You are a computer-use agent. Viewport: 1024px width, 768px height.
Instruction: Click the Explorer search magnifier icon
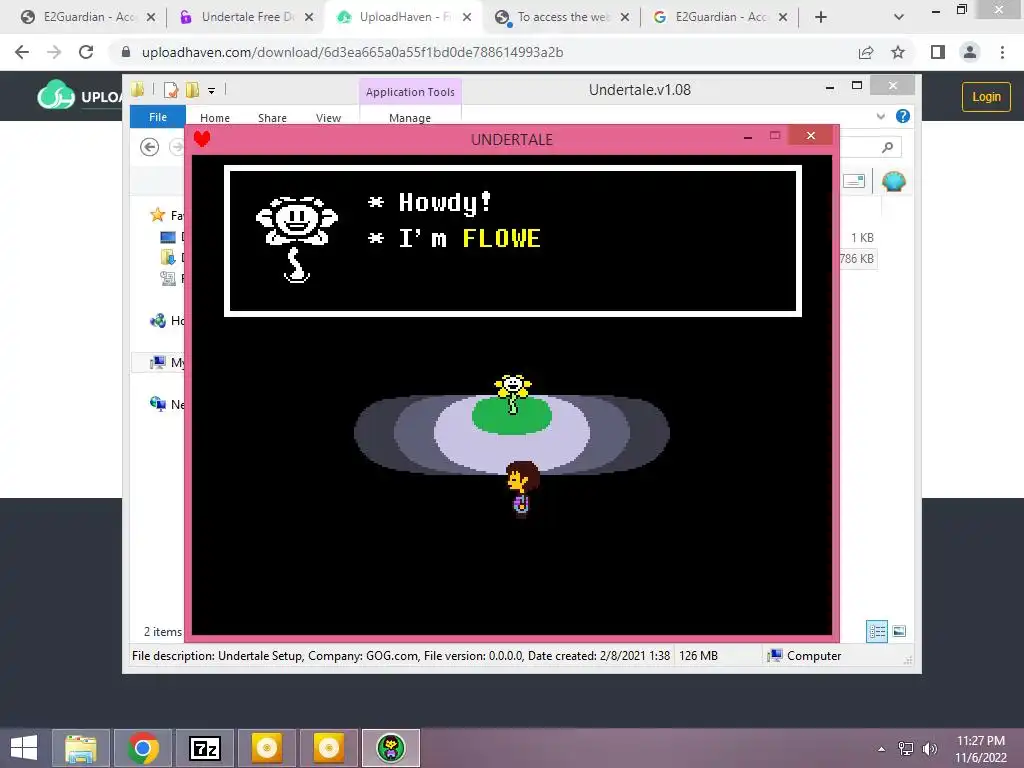pyautogui.click(x=887, y=148)
